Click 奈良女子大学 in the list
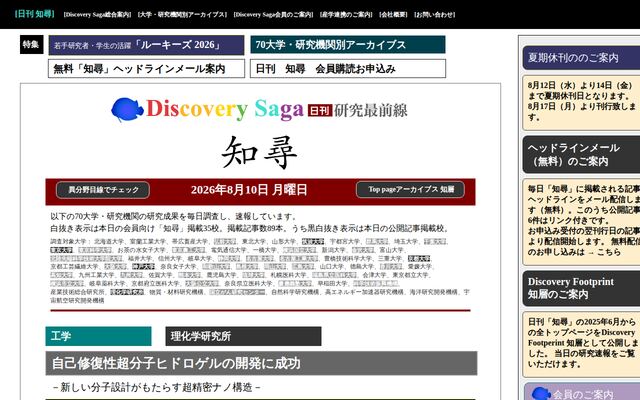This screenshot has width=640, height=400. [x=178, y=267]
